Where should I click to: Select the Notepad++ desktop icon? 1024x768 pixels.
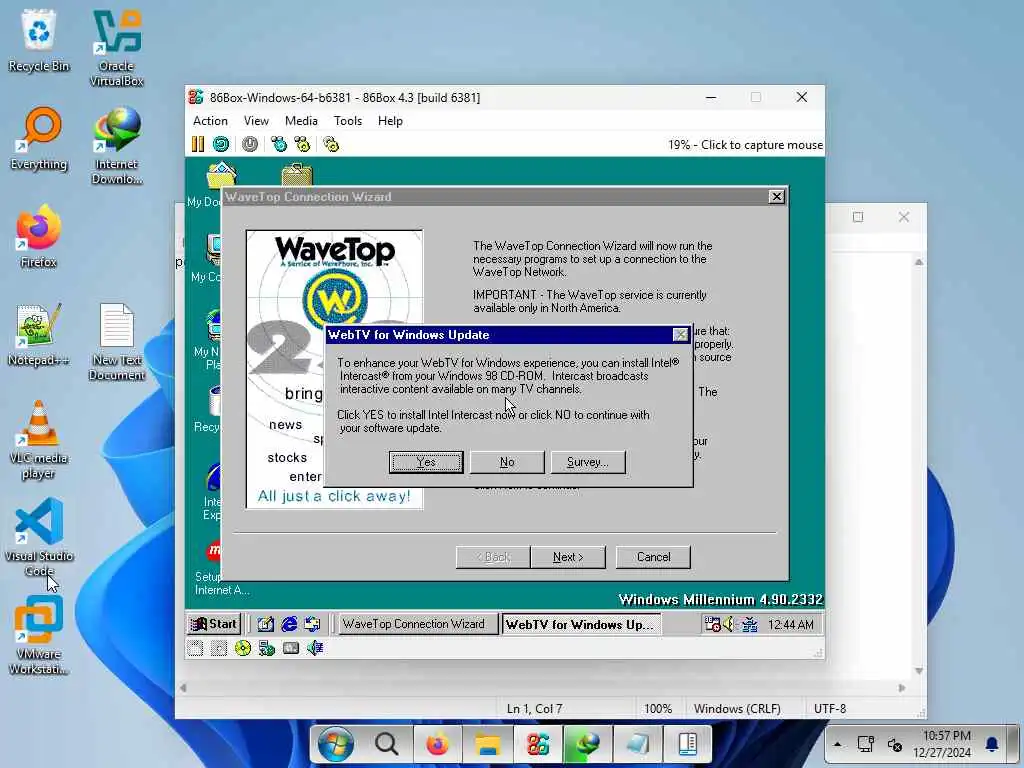[39, 334]
